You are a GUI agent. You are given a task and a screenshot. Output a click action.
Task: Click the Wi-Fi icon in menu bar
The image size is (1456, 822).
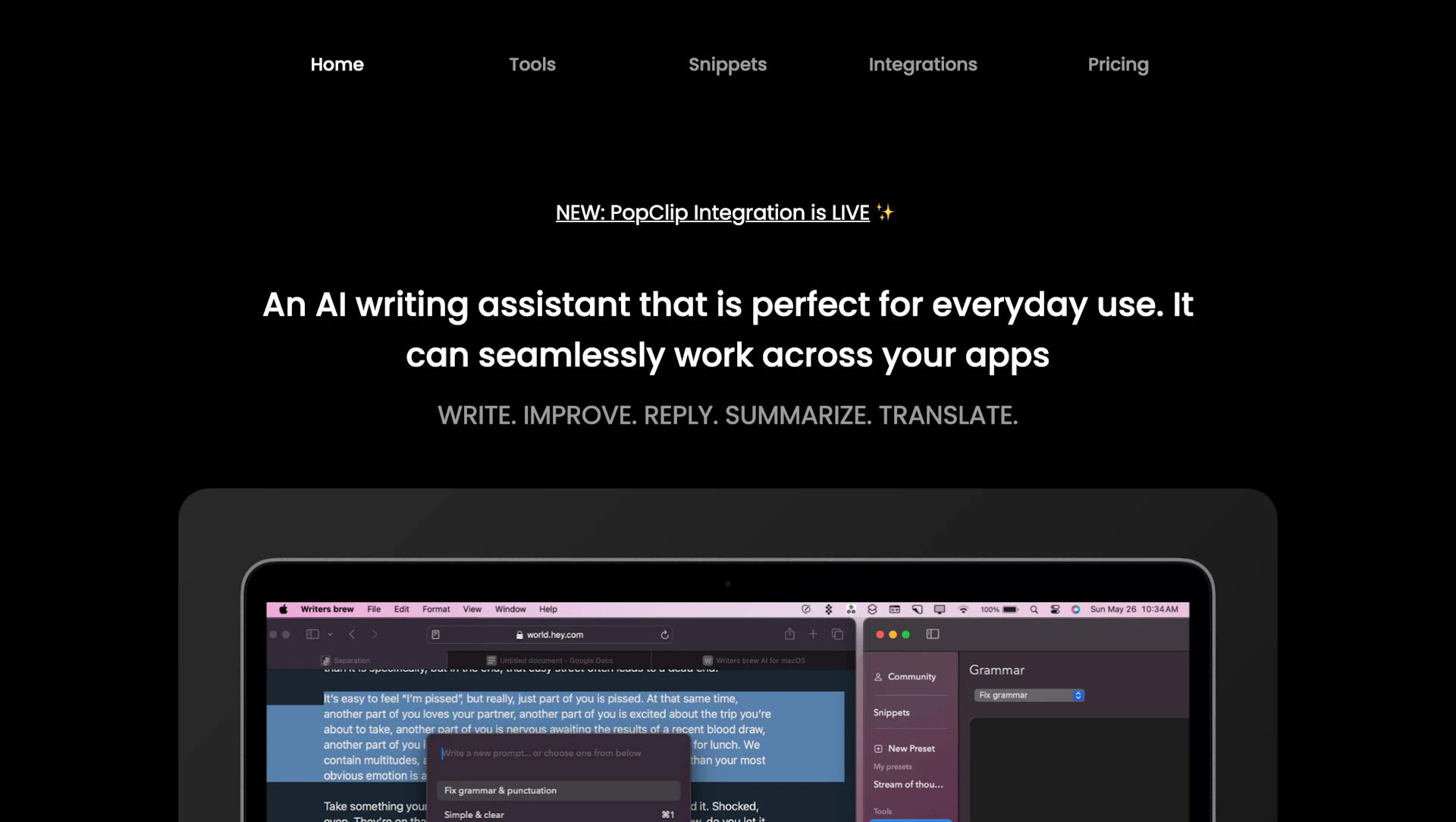[963, 609]
